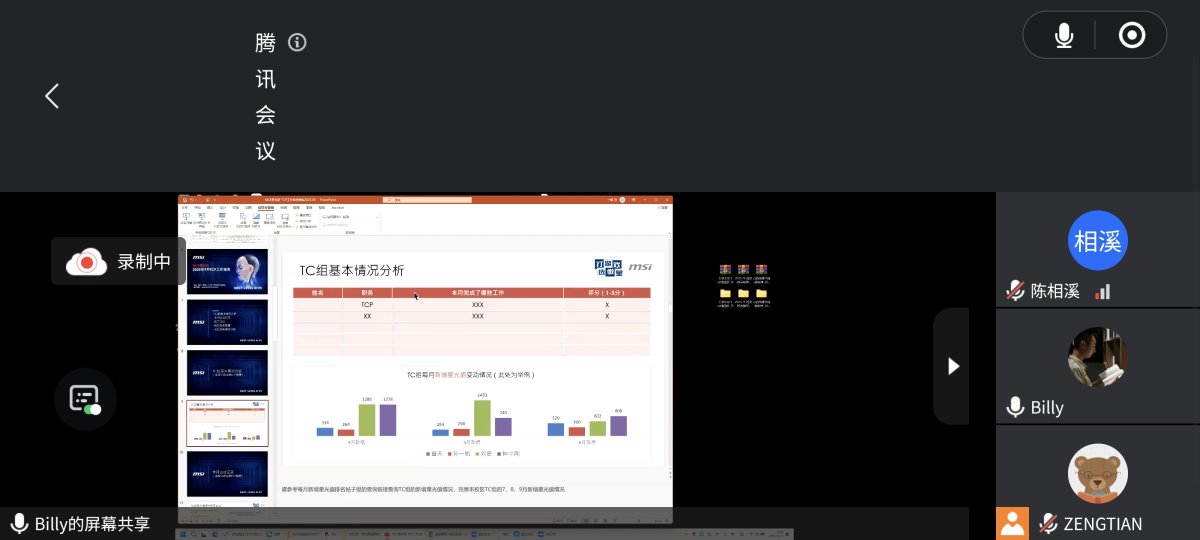Tap Billy's active microphone icon

[x=1015, y=407]
